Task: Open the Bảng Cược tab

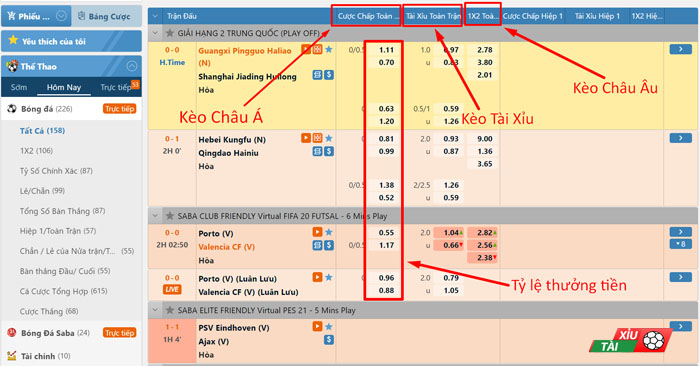Action: (x=106, y=16)
